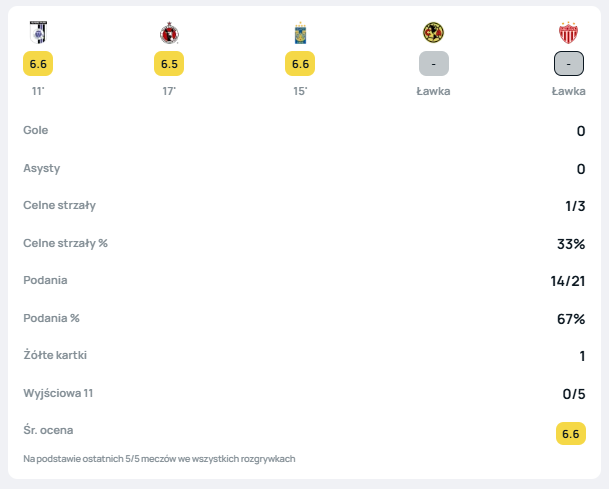Click the Żółte kartki row label
This screenshot has height=489, width=609.
[54, 355]
